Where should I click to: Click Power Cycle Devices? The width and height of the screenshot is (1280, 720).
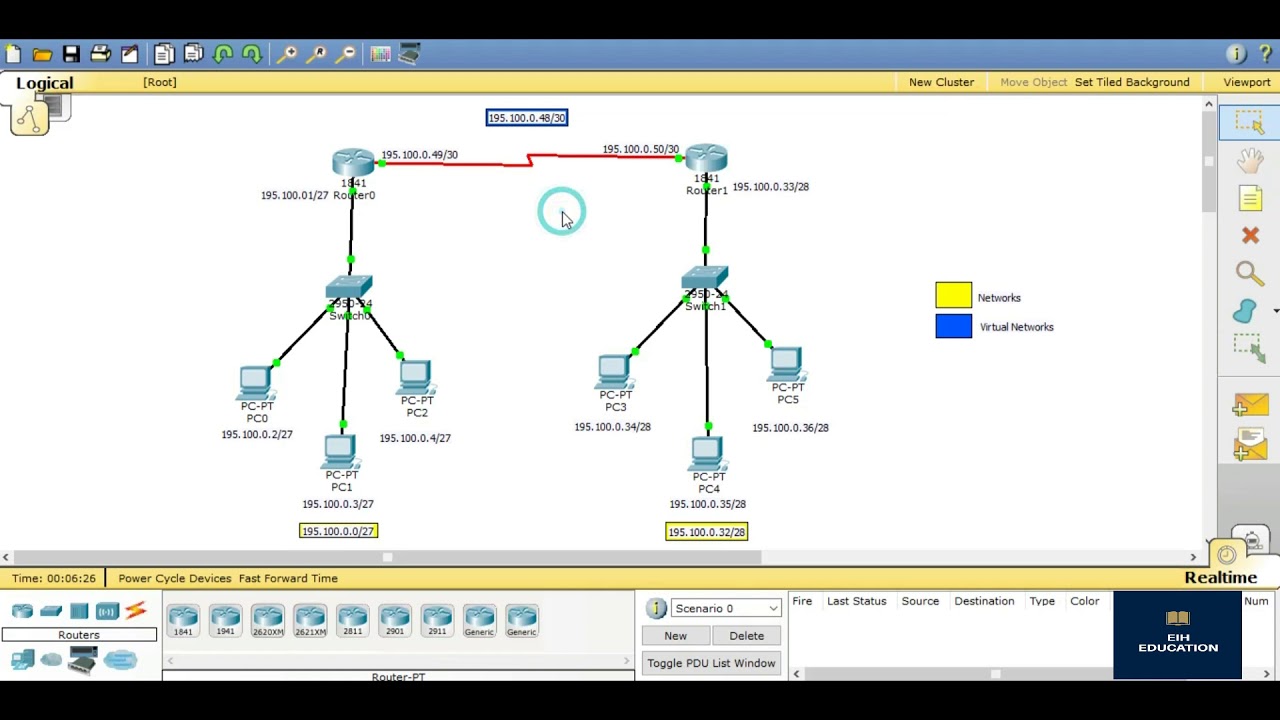tap(175, 578)
